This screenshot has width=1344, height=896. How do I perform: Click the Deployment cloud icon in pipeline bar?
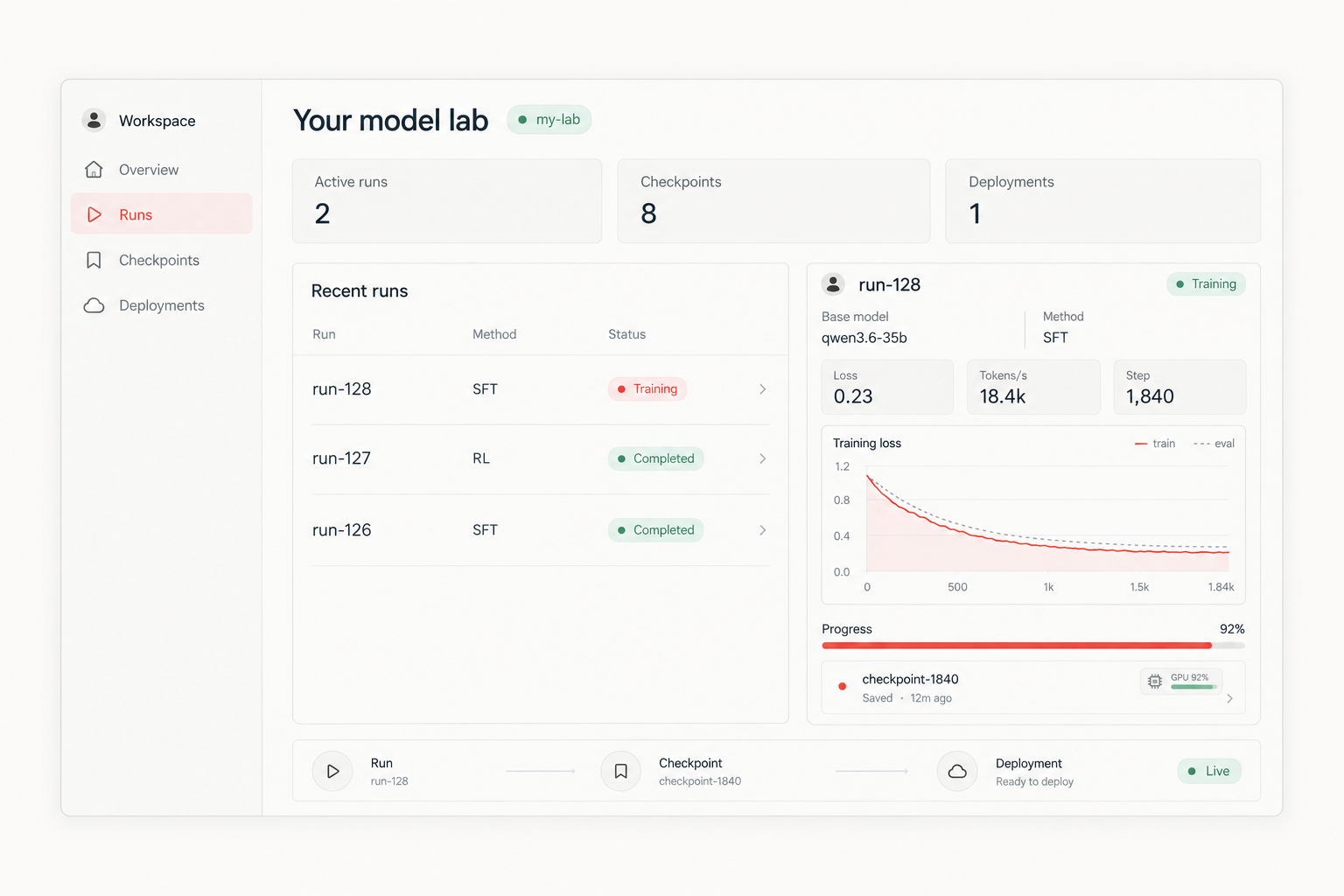(957, 771)
